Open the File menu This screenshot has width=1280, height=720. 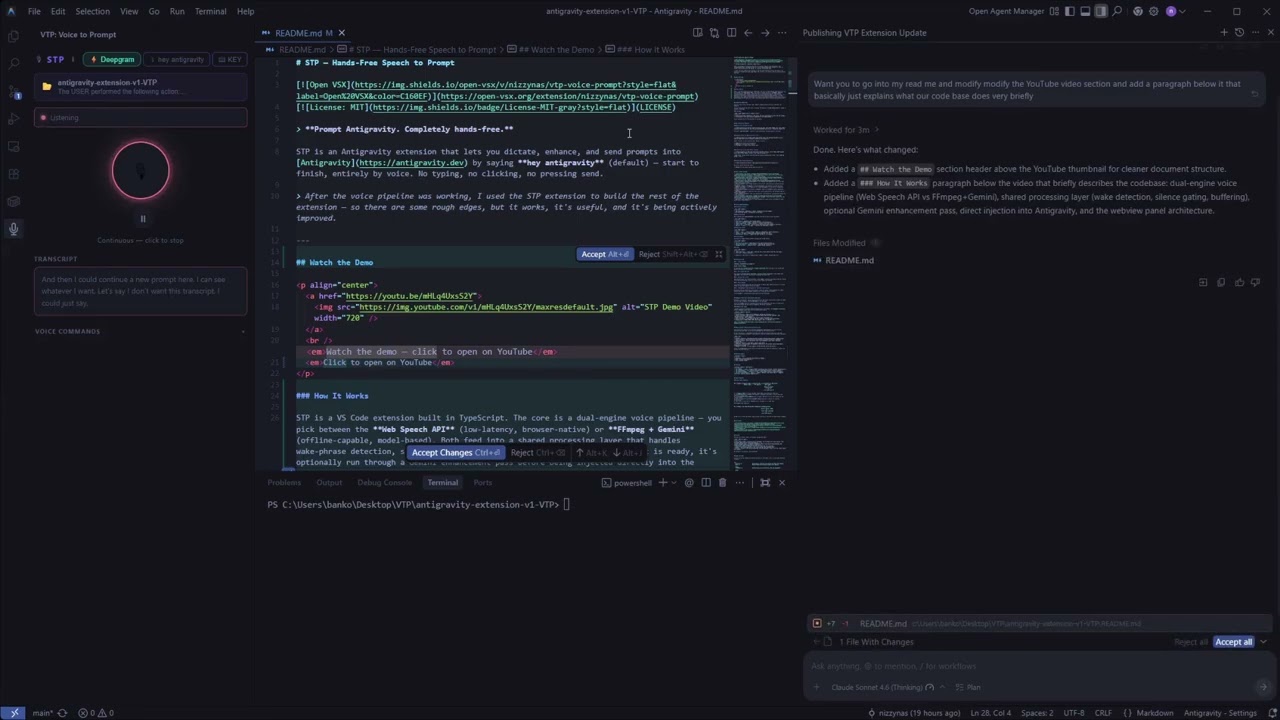click(34, 11)
